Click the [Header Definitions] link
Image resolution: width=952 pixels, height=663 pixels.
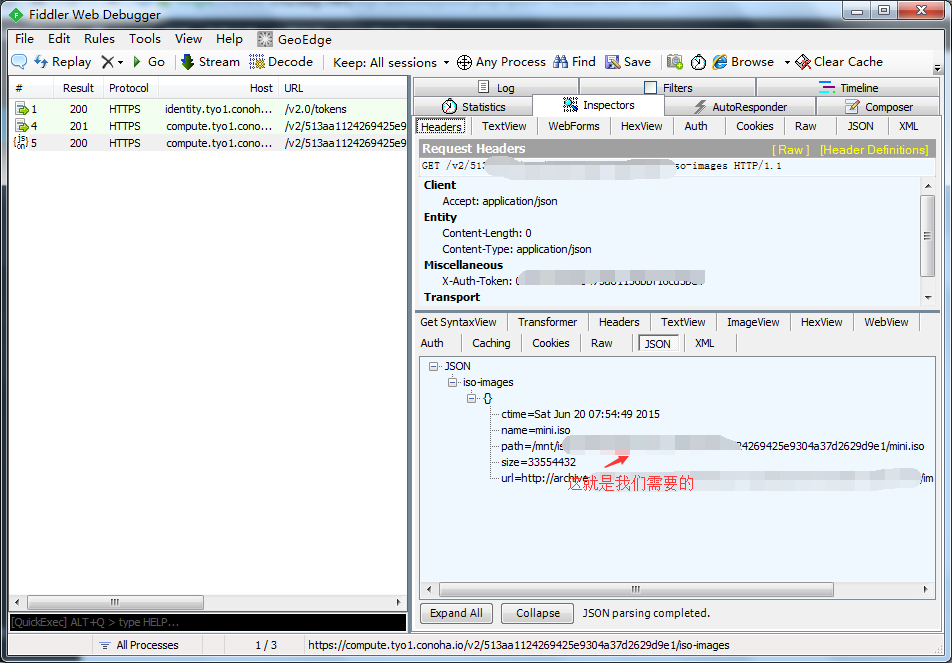874,149
